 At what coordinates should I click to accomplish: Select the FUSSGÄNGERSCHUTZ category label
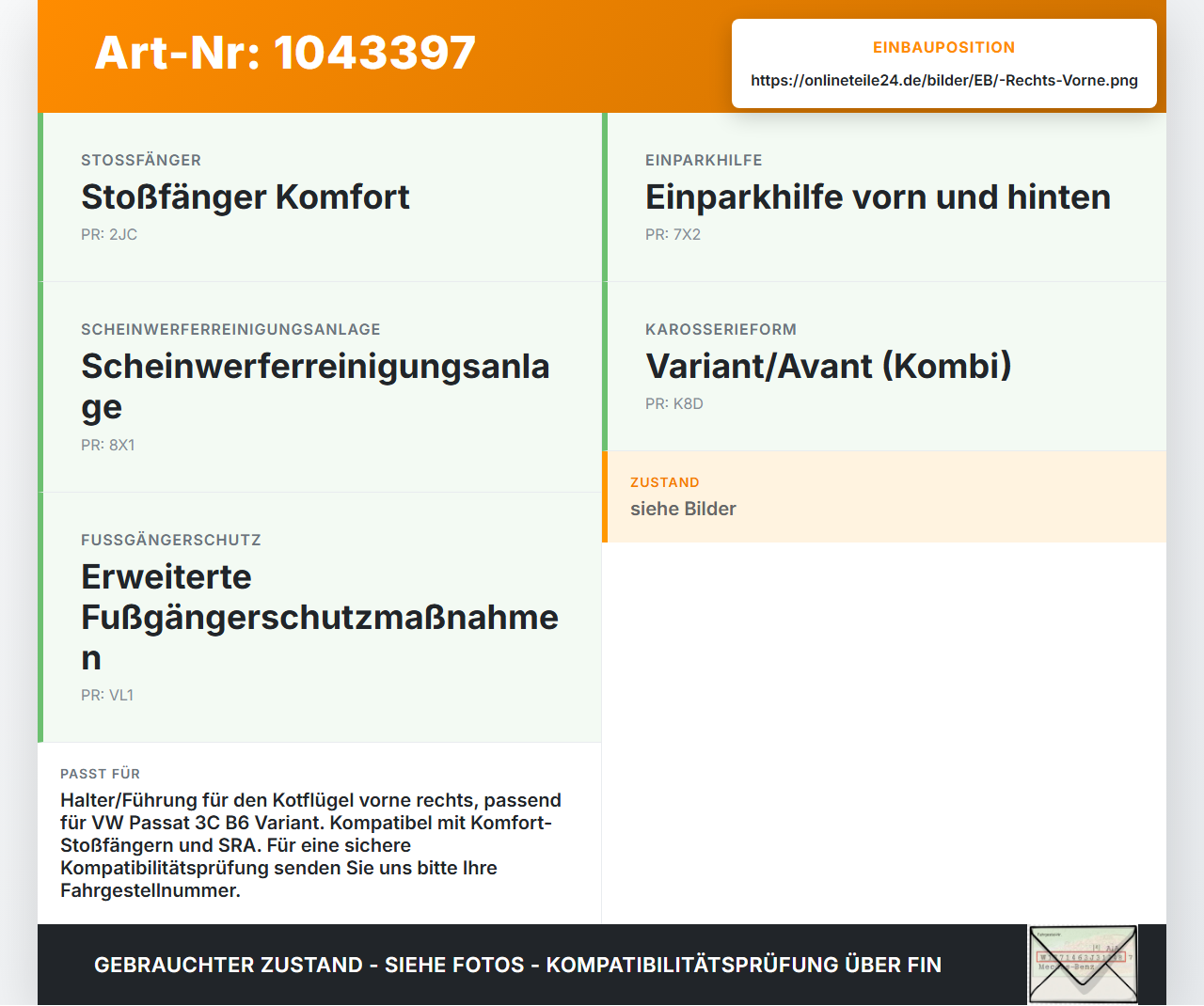pyautogui.click(x=171, y=540)
